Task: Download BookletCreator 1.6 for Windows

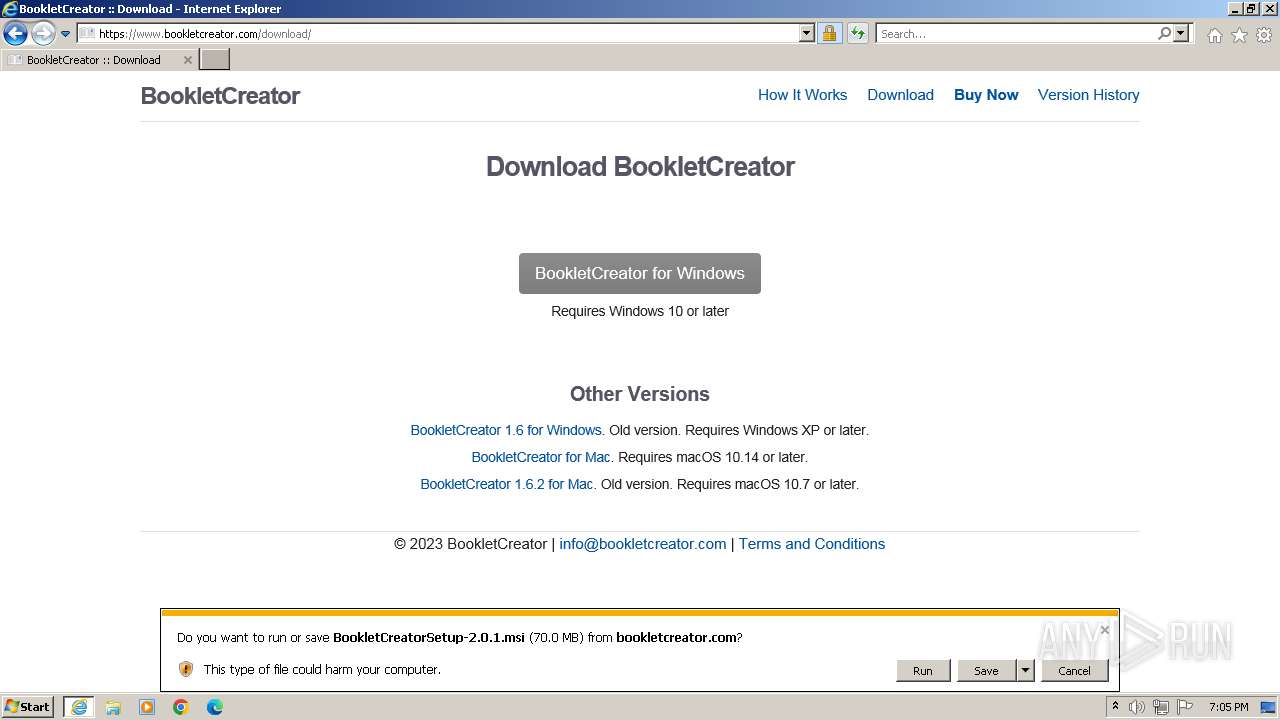Action: (506, 430)
